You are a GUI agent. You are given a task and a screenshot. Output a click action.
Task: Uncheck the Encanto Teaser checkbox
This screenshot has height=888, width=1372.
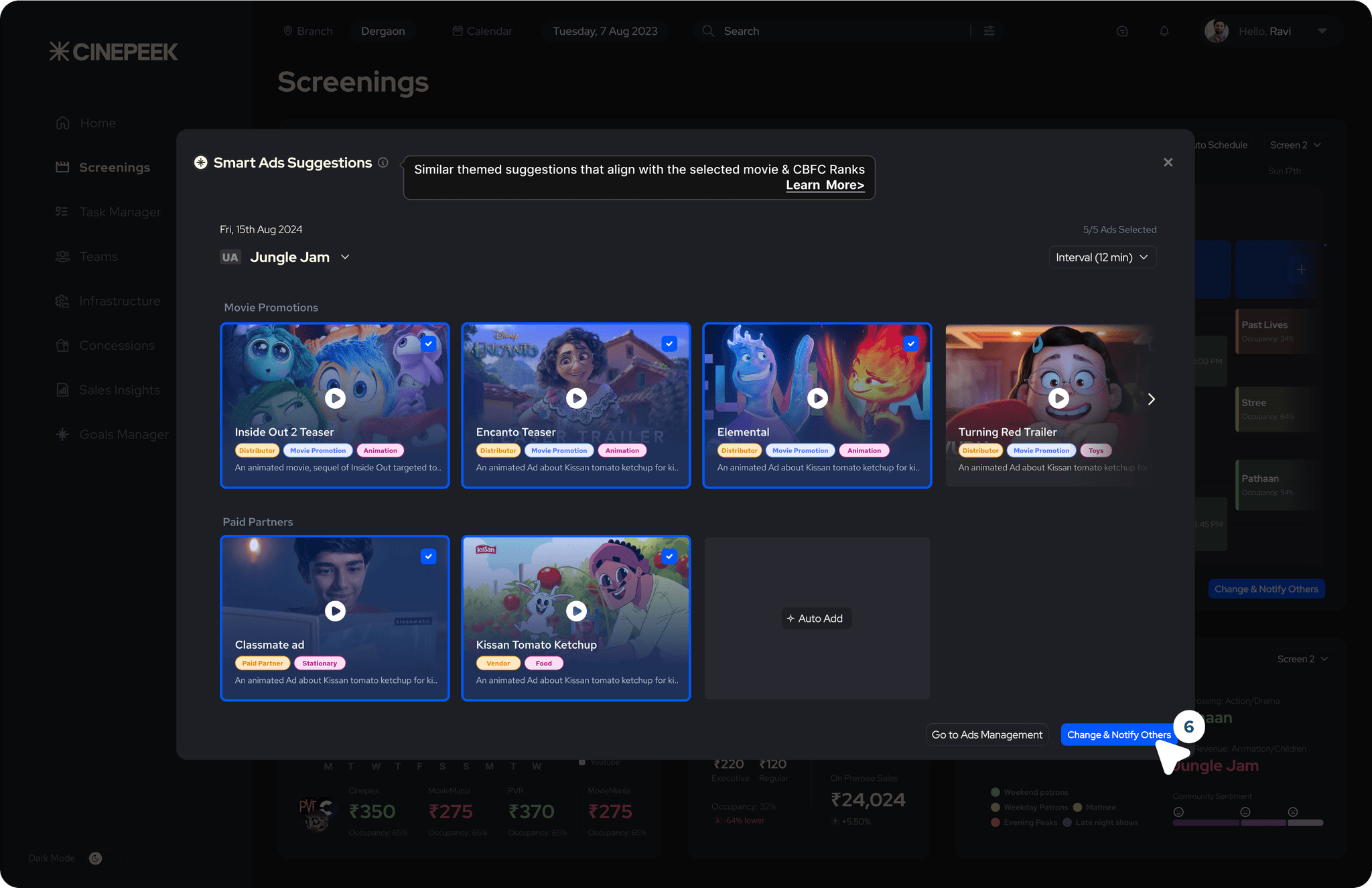coord(669,344)
